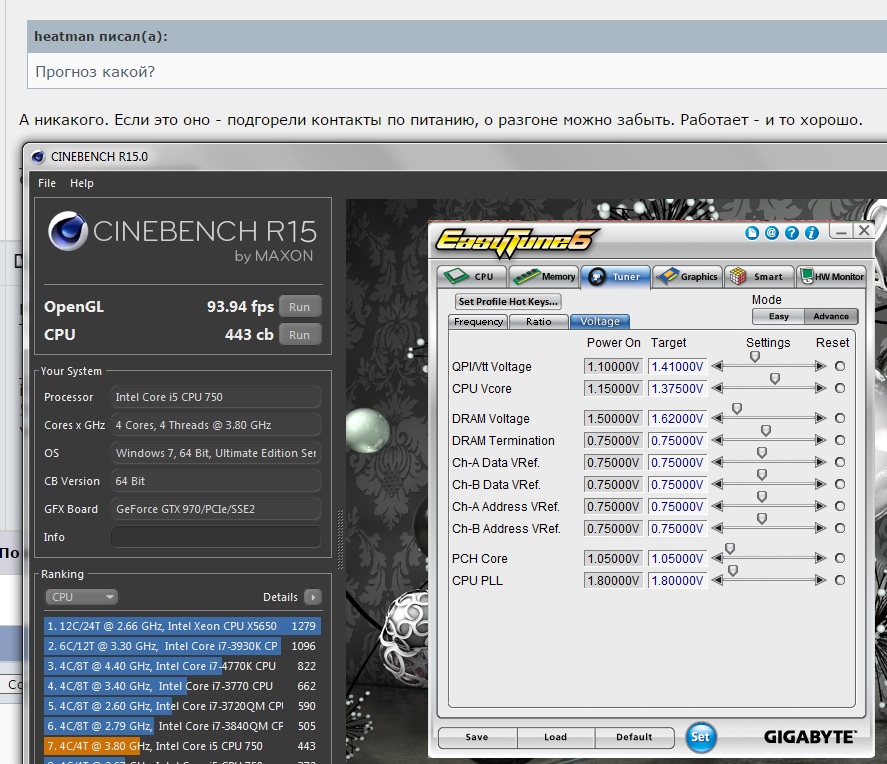Click the EasyTune6 @ icon
This screenshot has width=887, height=764.
(x=772, y=232)
